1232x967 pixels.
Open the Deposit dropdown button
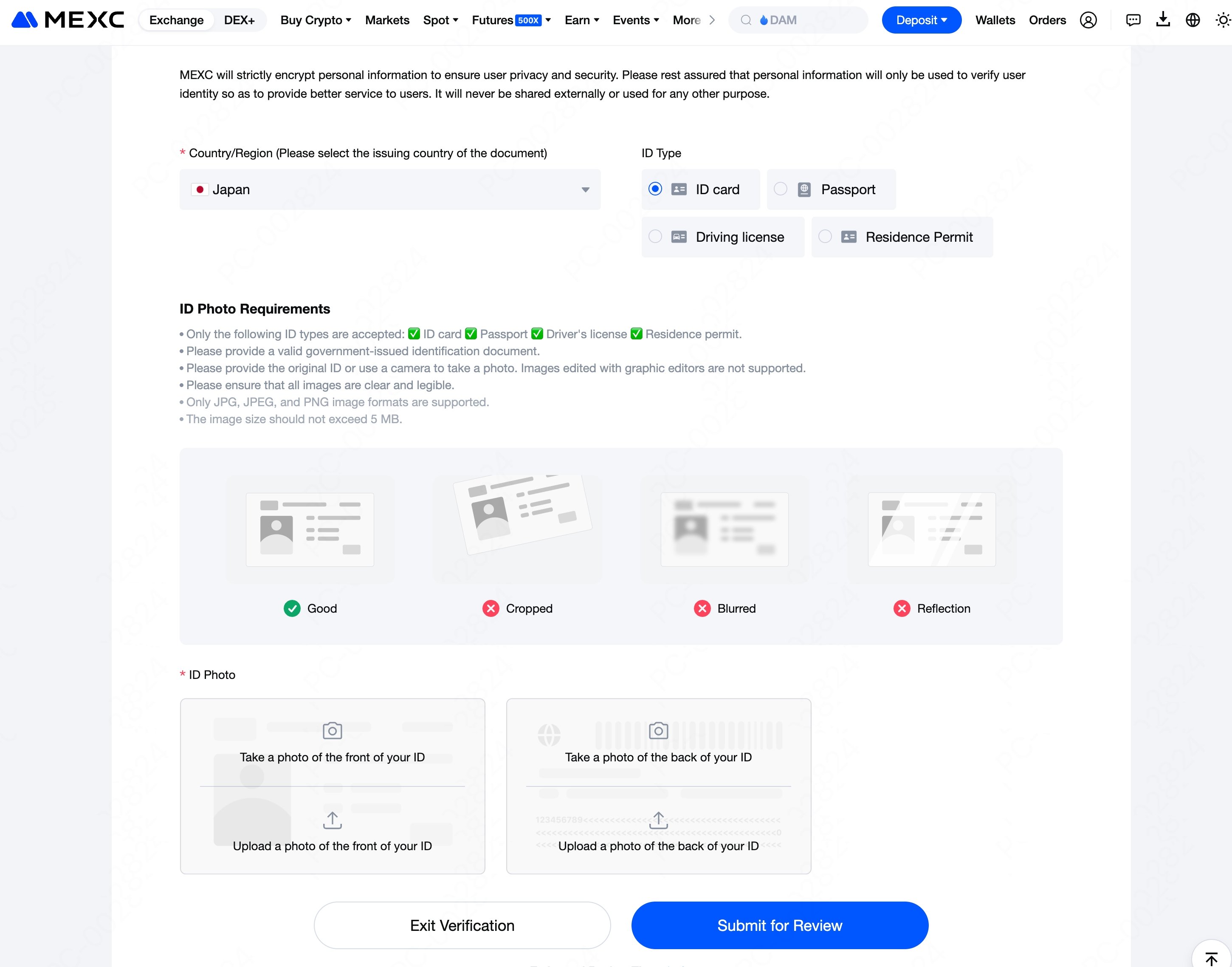tap(921, 20)
